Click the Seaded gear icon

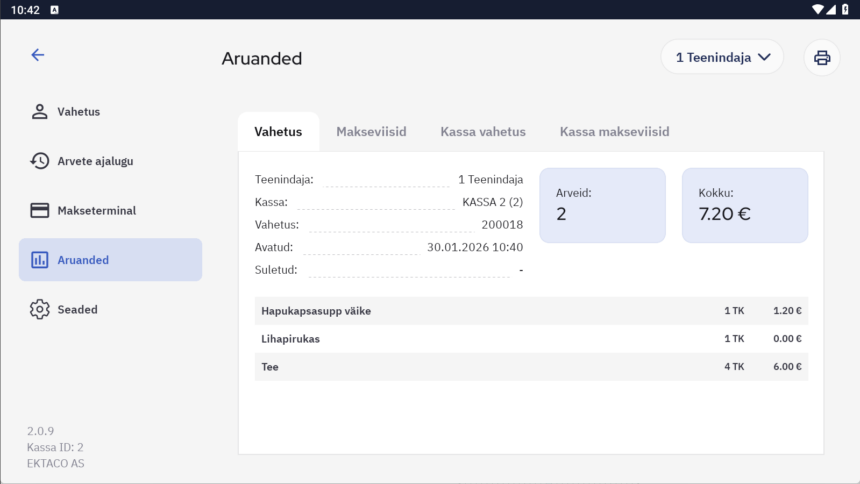pyautogui.click(x=40, y=309)
